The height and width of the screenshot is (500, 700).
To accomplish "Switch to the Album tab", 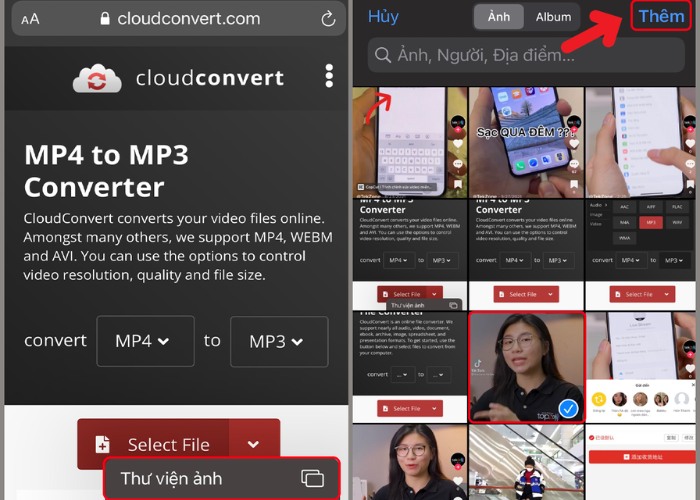I will pos(553,17).
